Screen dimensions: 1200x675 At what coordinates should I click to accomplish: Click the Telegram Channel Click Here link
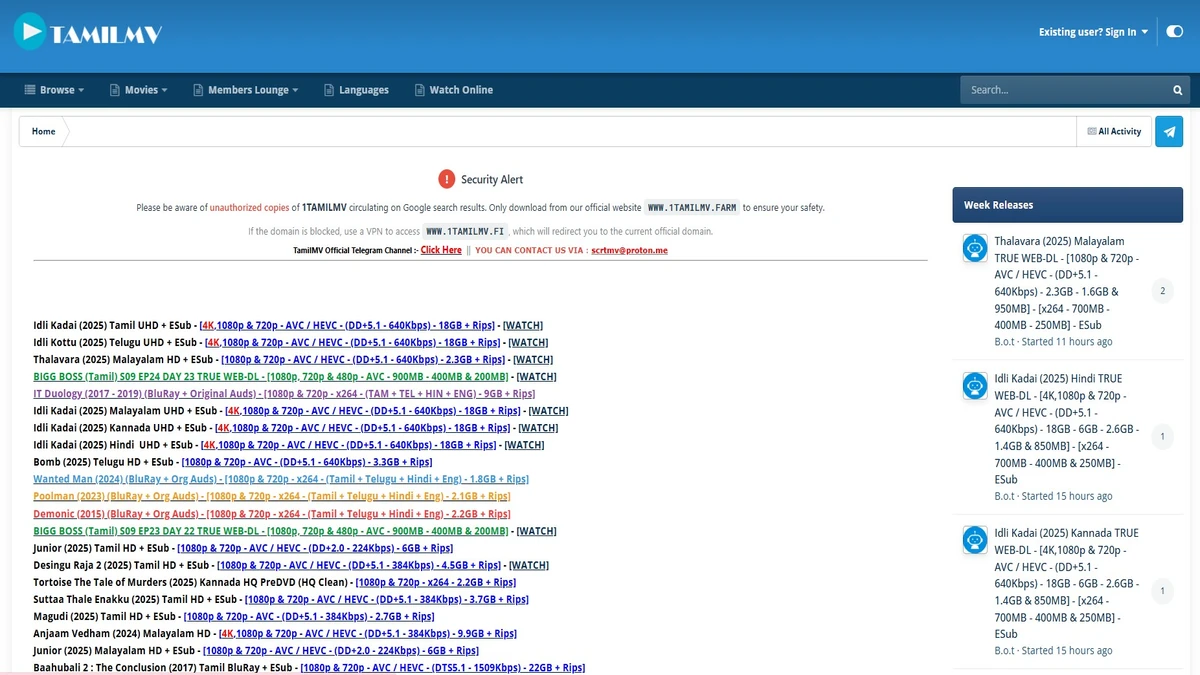(441, 250)
